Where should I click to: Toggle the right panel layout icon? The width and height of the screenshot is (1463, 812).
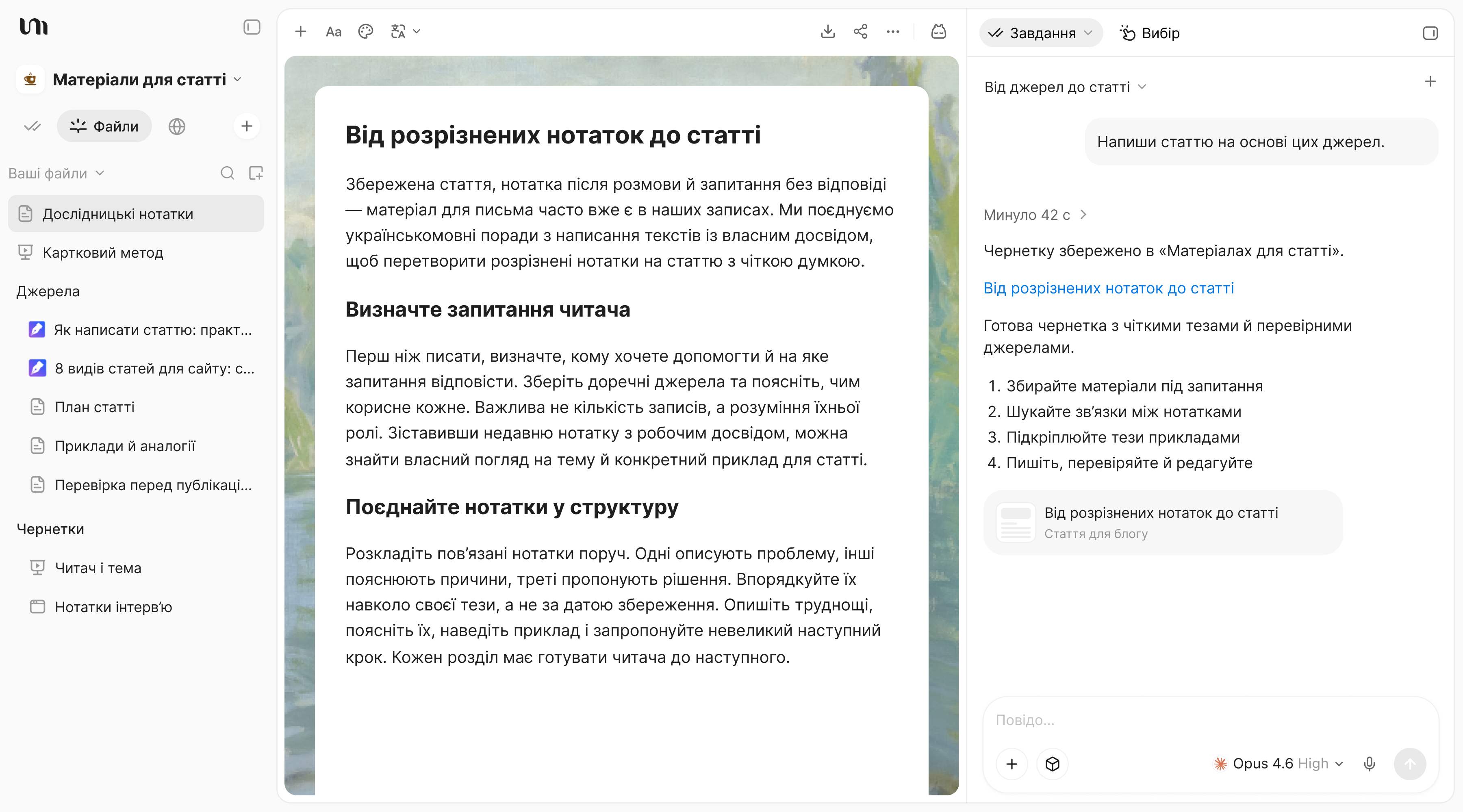1430,33
